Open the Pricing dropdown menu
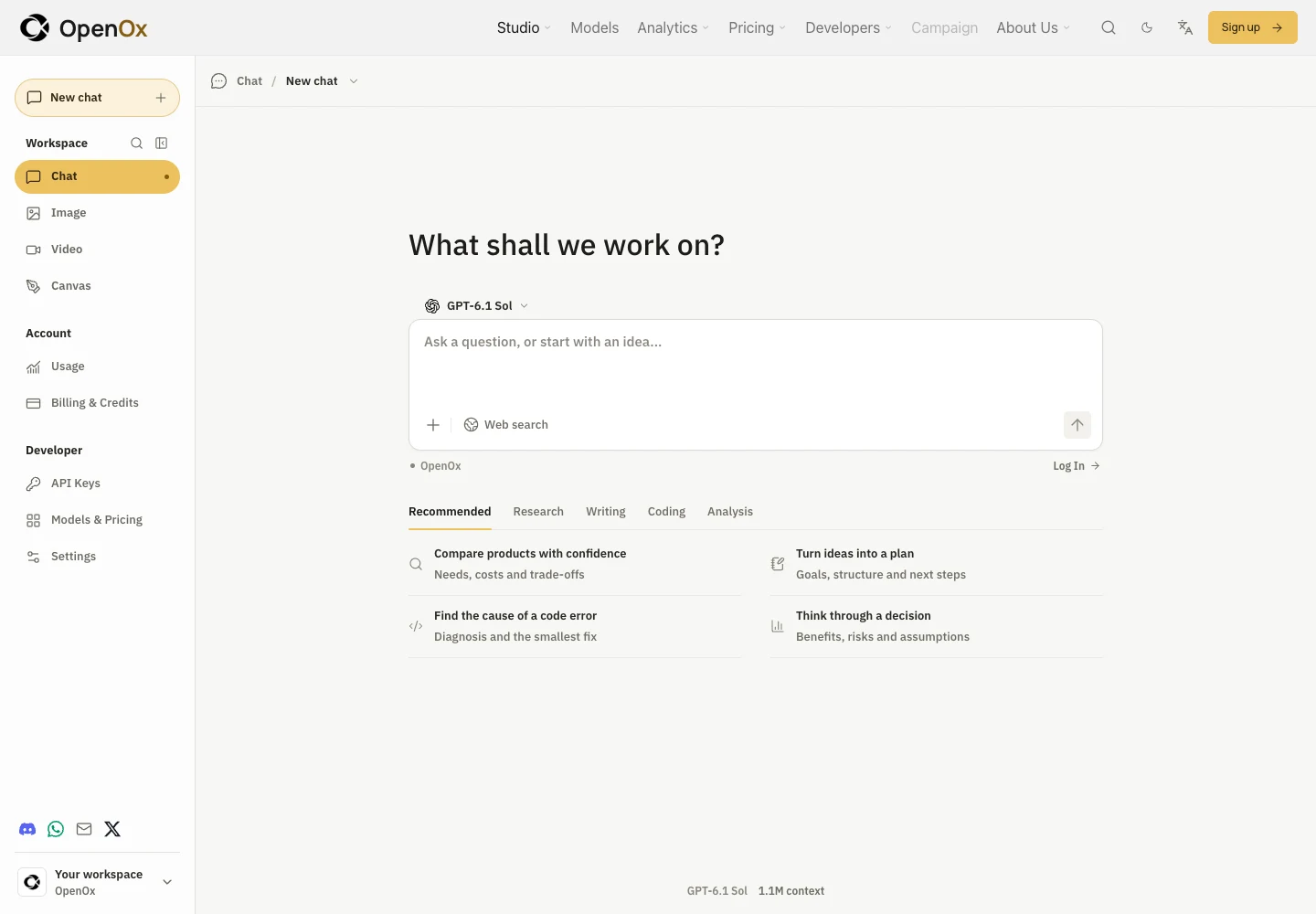The width and height of the screenshot is (1316, 914). [x=757, y=27]
